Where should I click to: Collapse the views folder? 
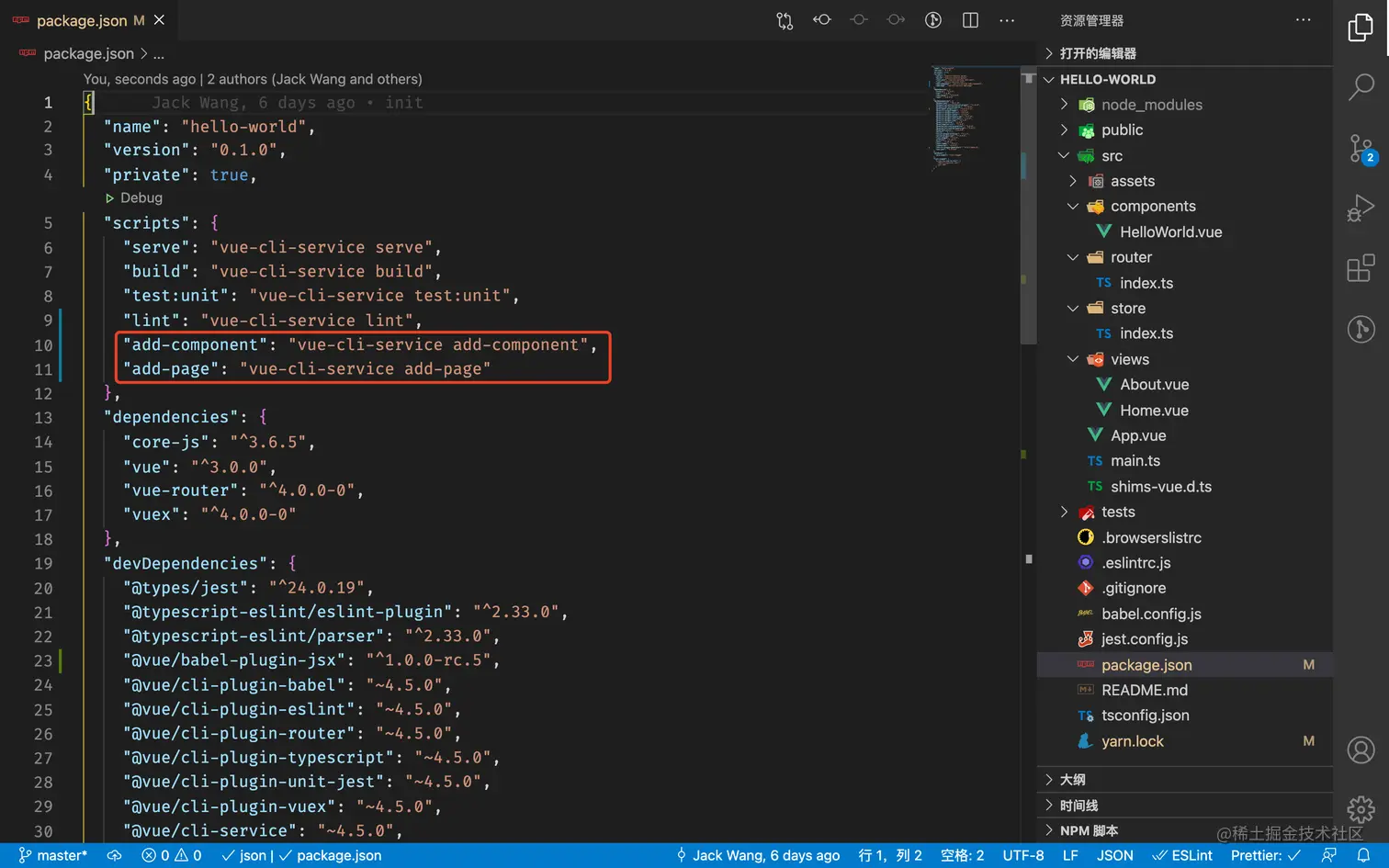(x=1185, y=359)
